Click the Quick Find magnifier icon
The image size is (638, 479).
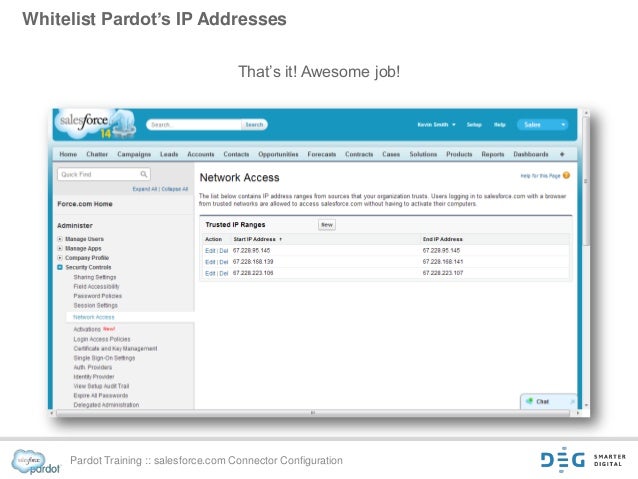tap(144, 174)
